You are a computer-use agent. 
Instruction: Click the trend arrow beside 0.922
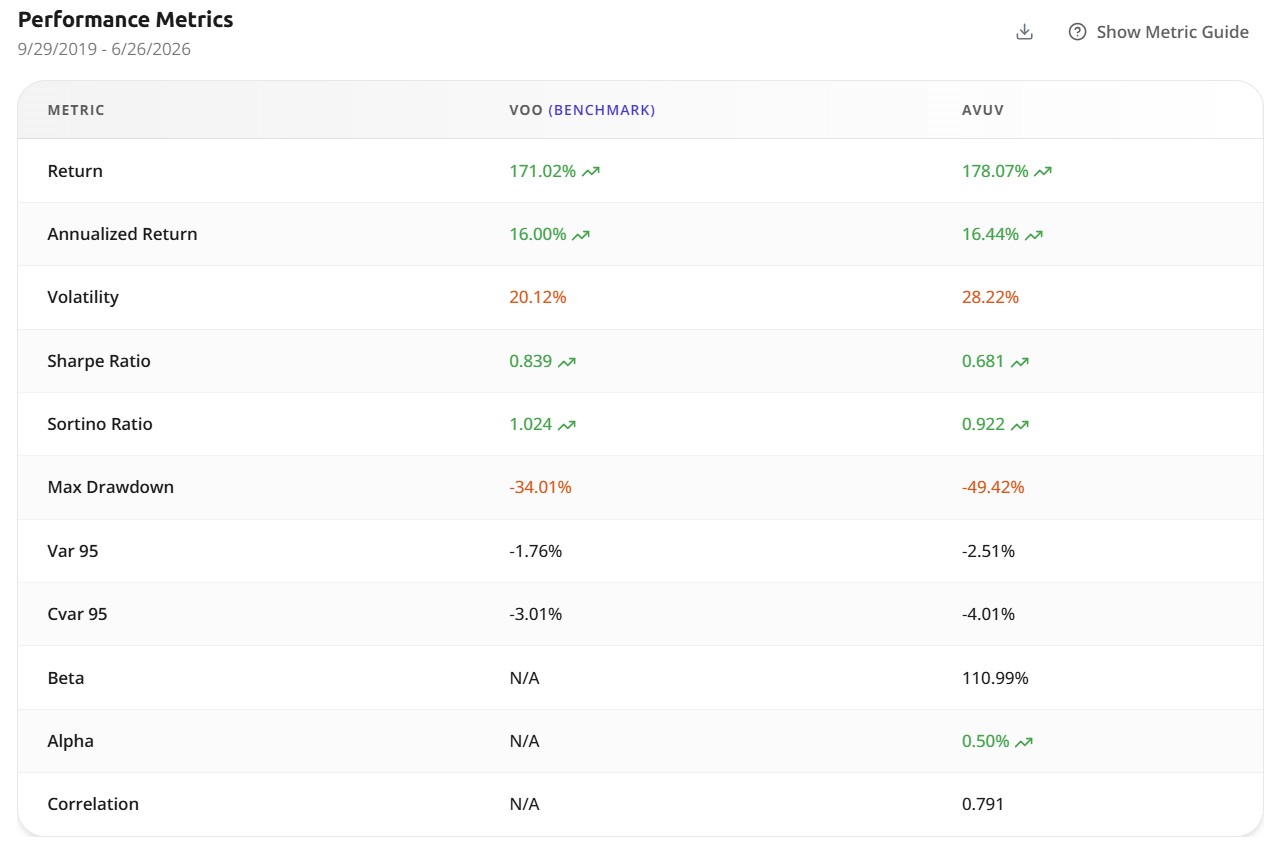tap(1020, 425)
